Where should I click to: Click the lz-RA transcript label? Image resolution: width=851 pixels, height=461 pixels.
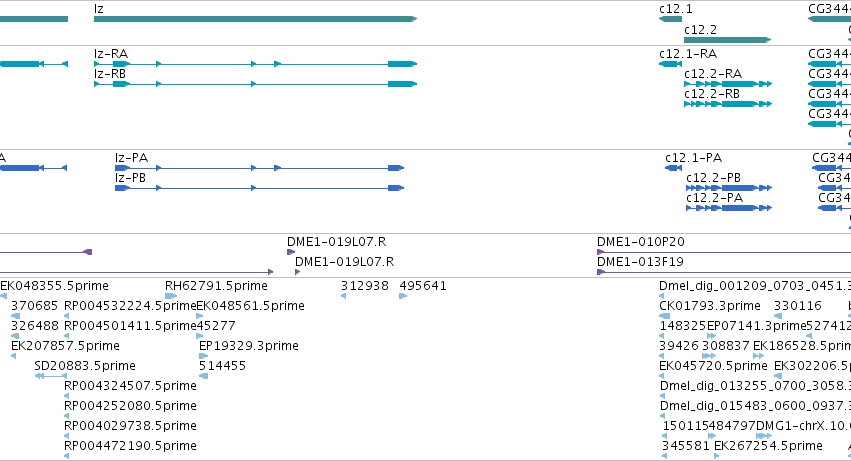coord(111,54)
